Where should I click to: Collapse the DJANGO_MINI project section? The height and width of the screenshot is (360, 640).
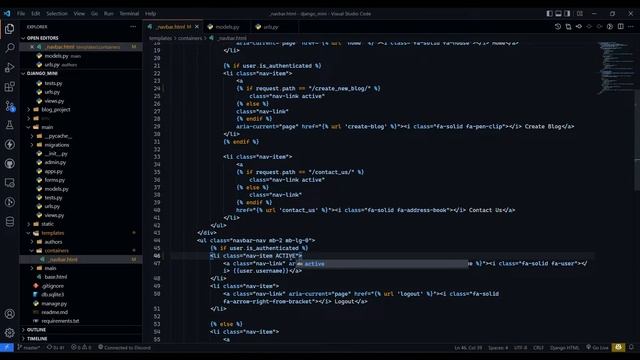[42, 73]
